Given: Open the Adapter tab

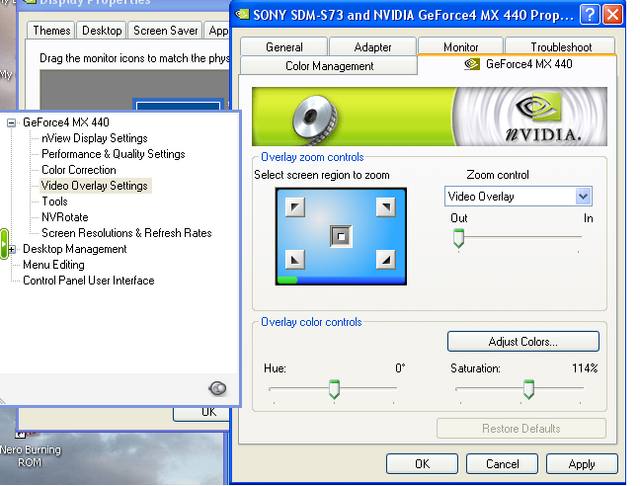Looking at the screenshot, I should coord(373,47).
